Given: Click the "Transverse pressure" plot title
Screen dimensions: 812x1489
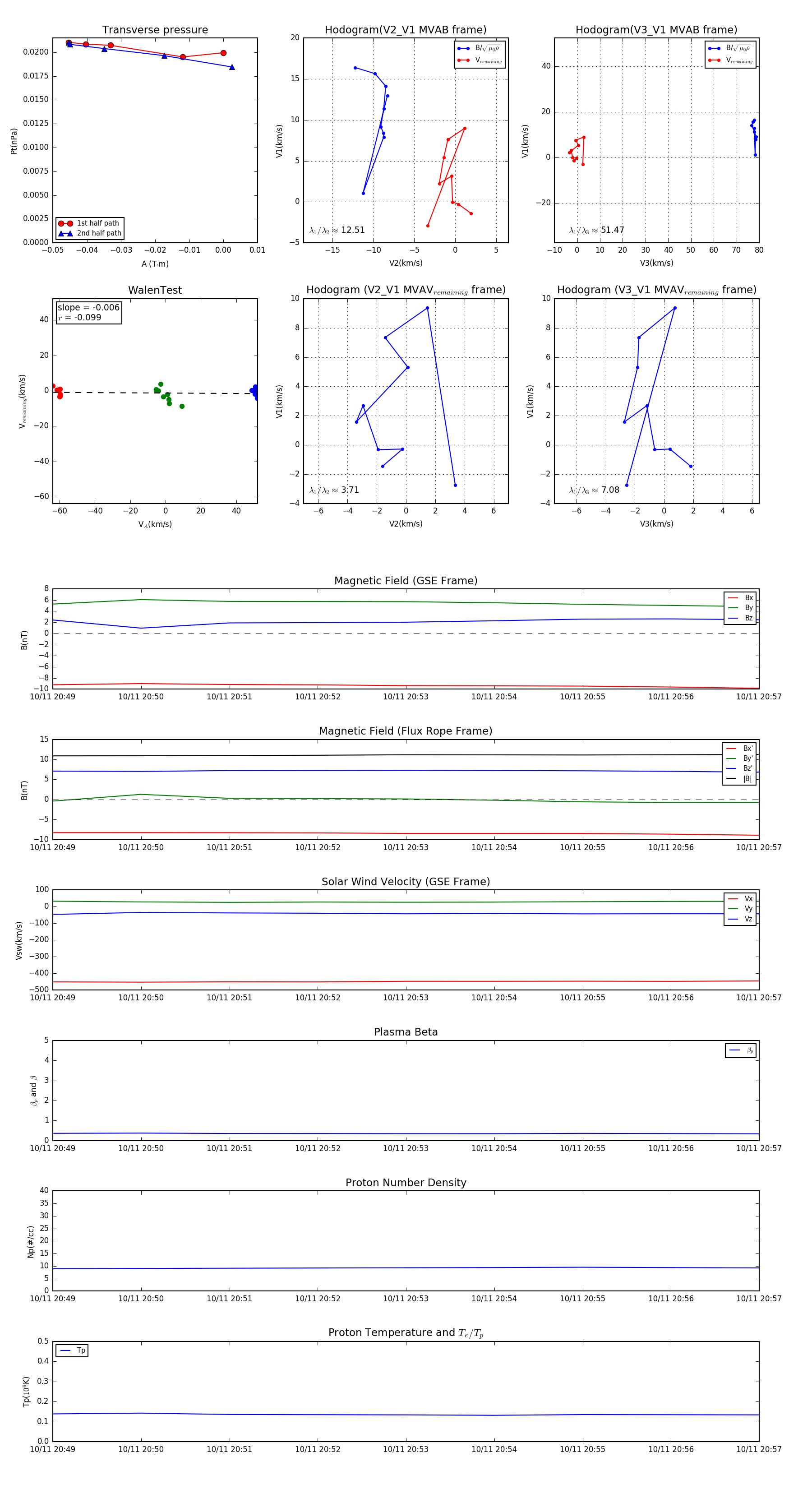Looking at the screenshot, I should [155, 30].
